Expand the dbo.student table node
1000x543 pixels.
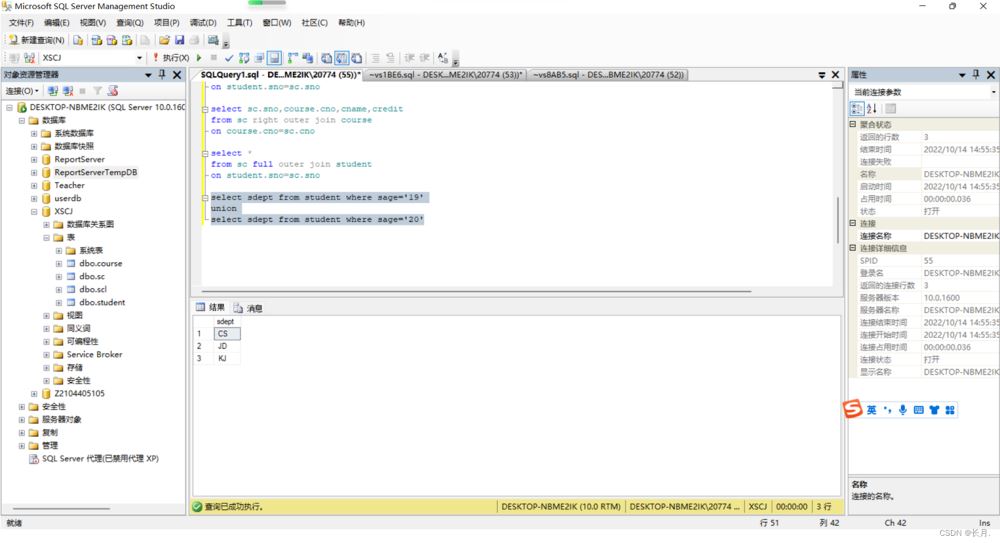[59, 302]
